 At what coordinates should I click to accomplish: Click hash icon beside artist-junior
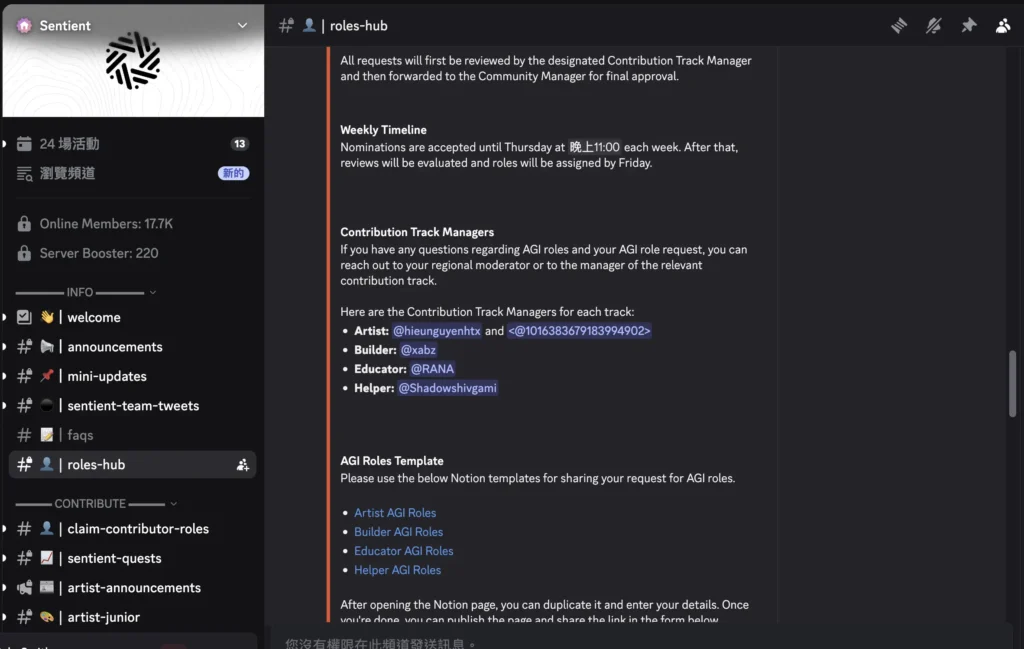(24, 617)
